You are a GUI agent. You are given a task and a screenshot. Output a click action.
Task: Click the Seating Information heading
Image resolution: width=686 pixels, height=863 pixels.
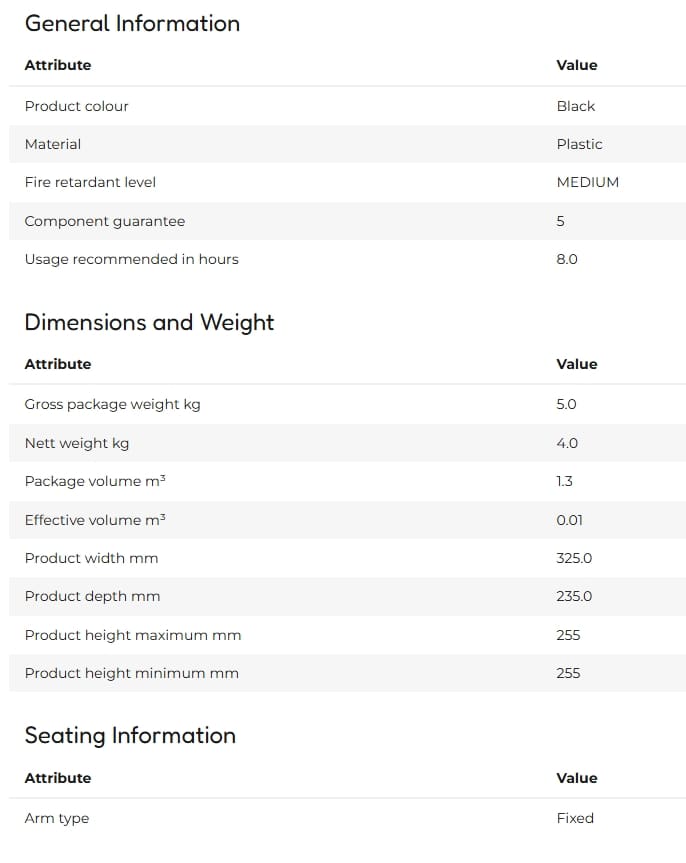pyautogui.click(x=130, y=736)
